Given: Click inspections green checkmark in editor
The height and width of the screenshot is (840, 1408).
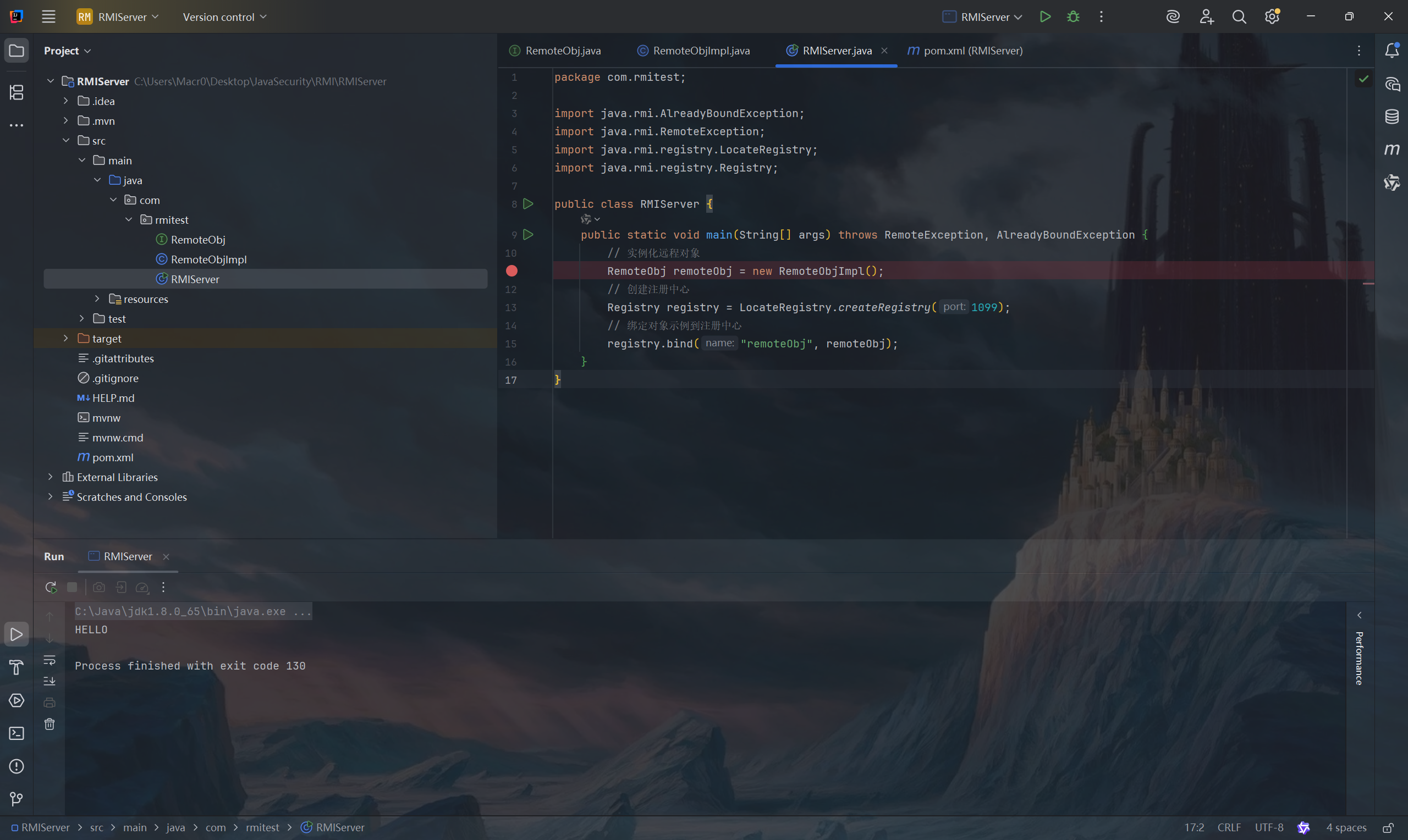Looking at the screenshot, I should pos(1364,79).
